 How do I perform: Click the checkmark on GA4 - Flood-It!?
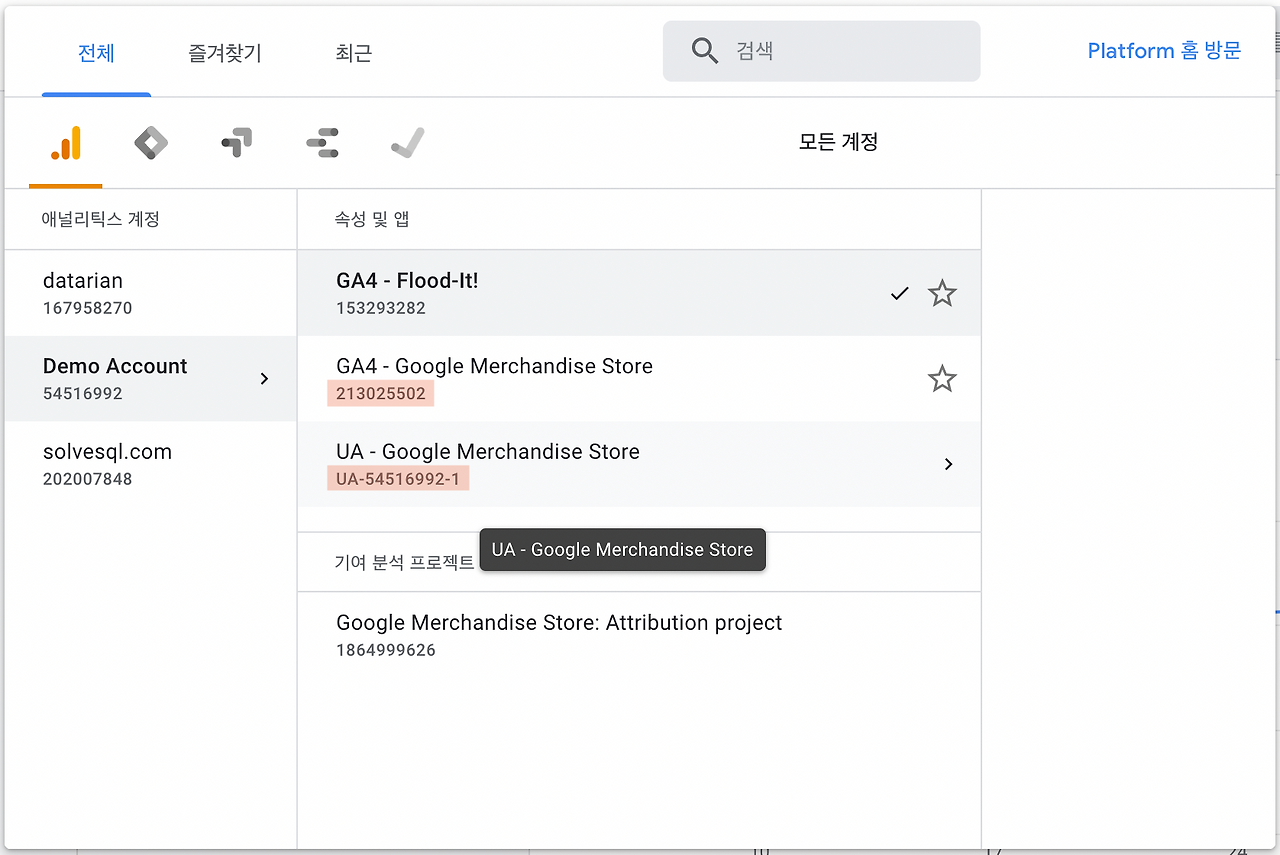coord(899,294)
